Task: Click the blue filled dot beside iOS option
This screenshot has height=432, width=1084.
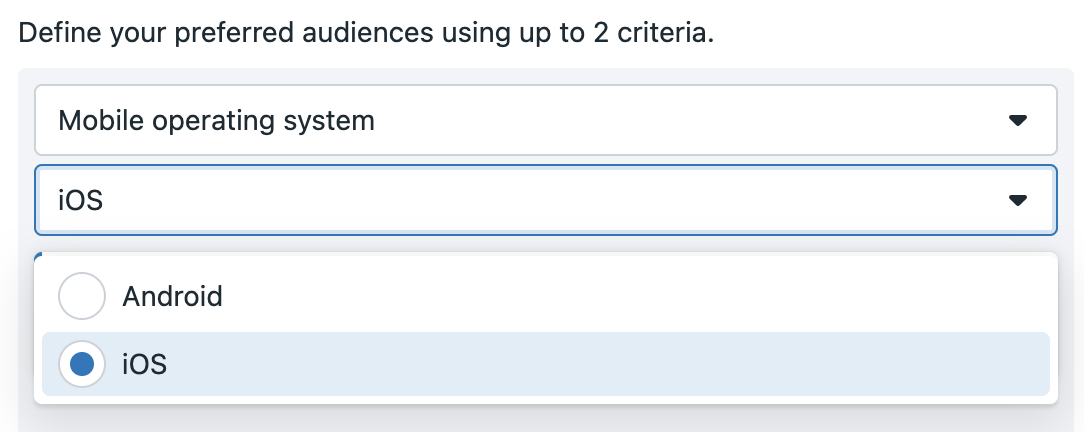Action: (82, 364)
